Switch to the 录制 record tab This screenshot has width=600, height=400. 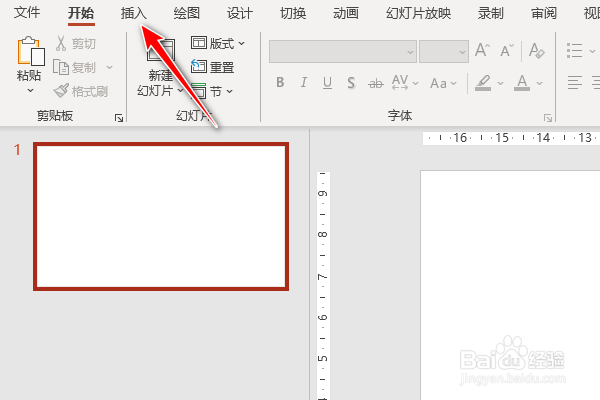pyautogui.click(x=491, y=13)
